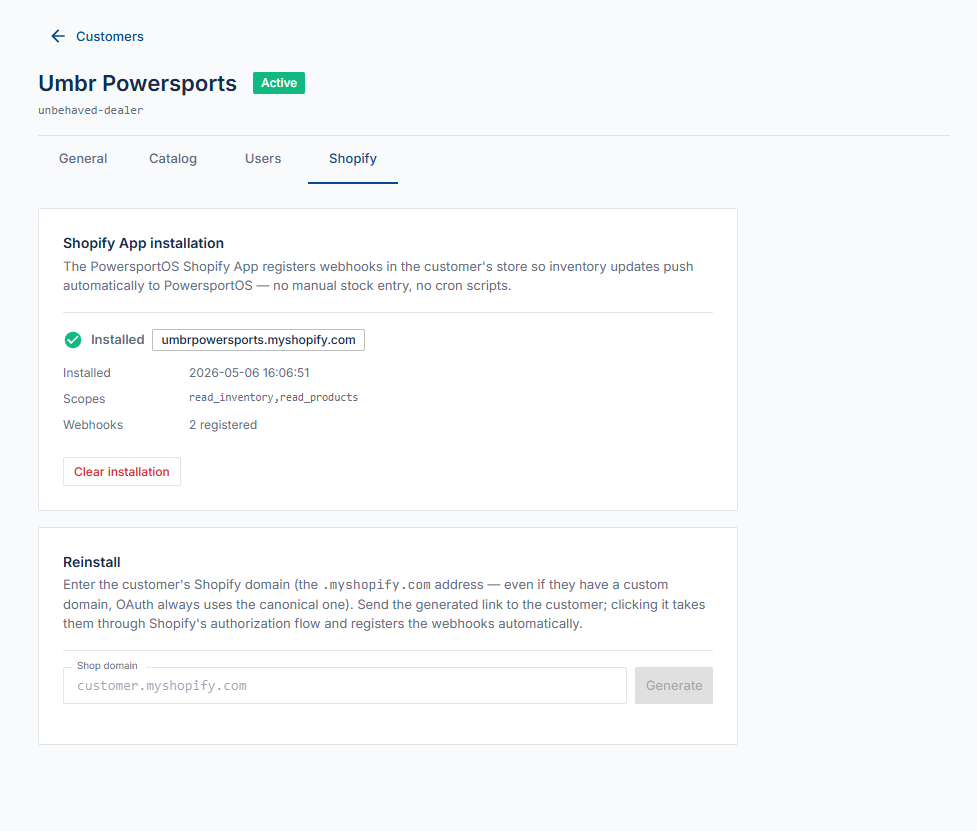This screenshot has width=977, height=831.
Task: Click the unbehaved-dealer slug text
Action: point(90,110)
